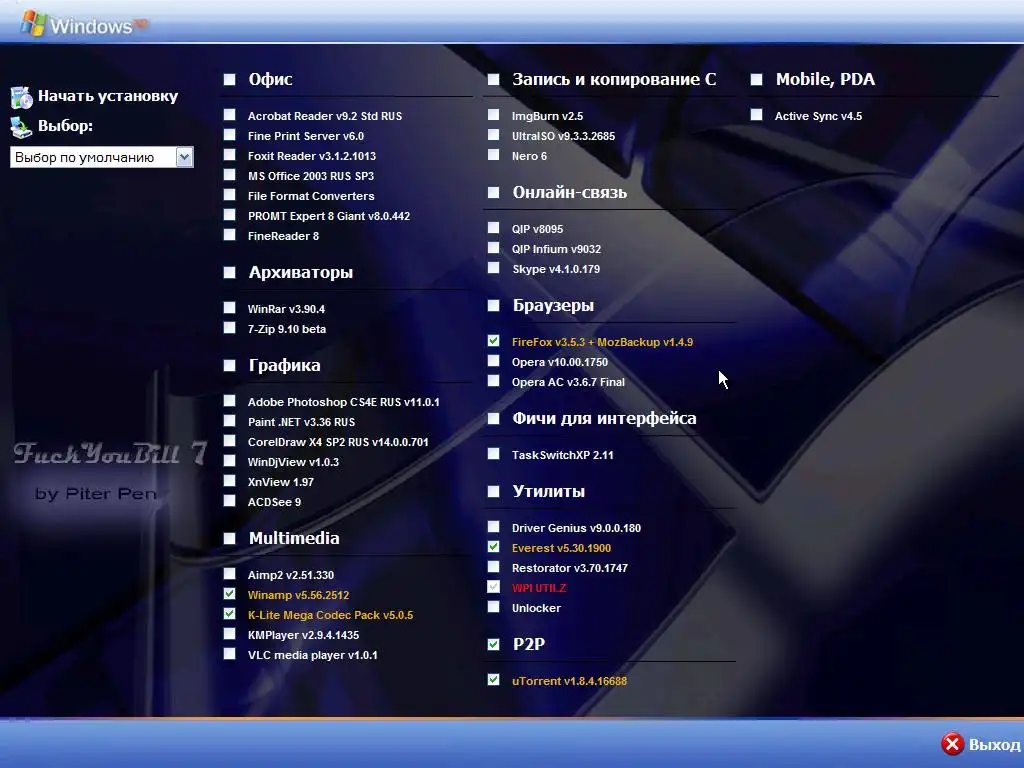Enable WinRar v3.90.4 checkbox
Screen dimensions: 1024x768
point(229,308)
